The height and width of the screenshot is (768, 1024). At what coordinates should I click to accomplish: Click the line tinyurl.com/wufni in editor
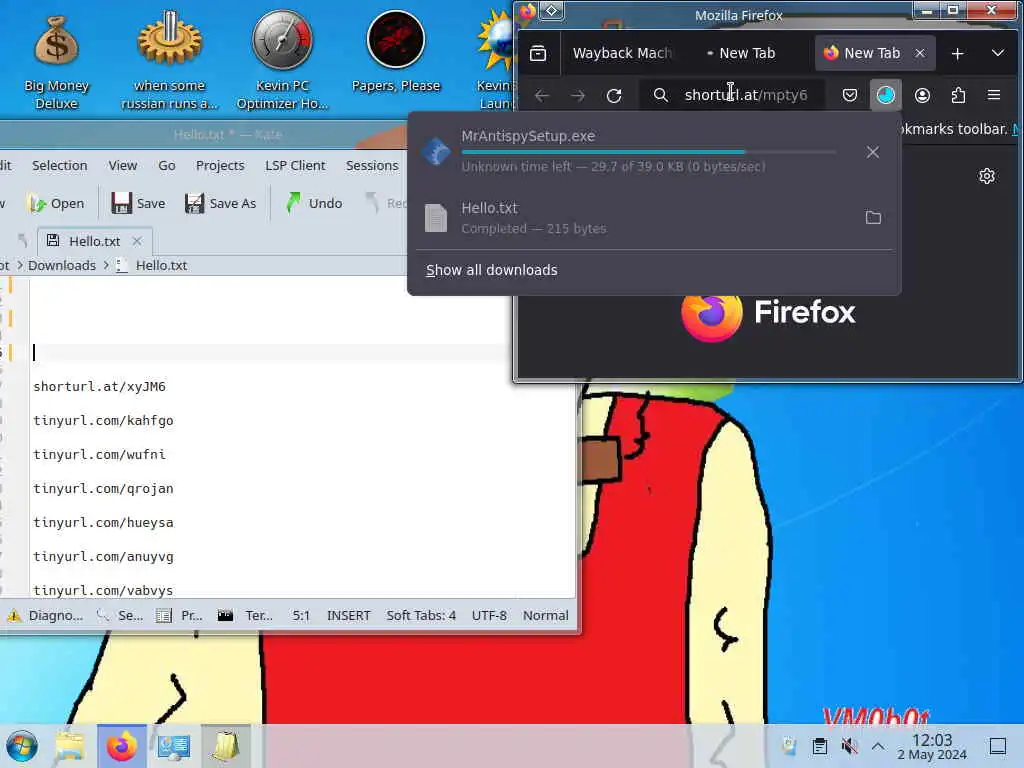point(99,455)
